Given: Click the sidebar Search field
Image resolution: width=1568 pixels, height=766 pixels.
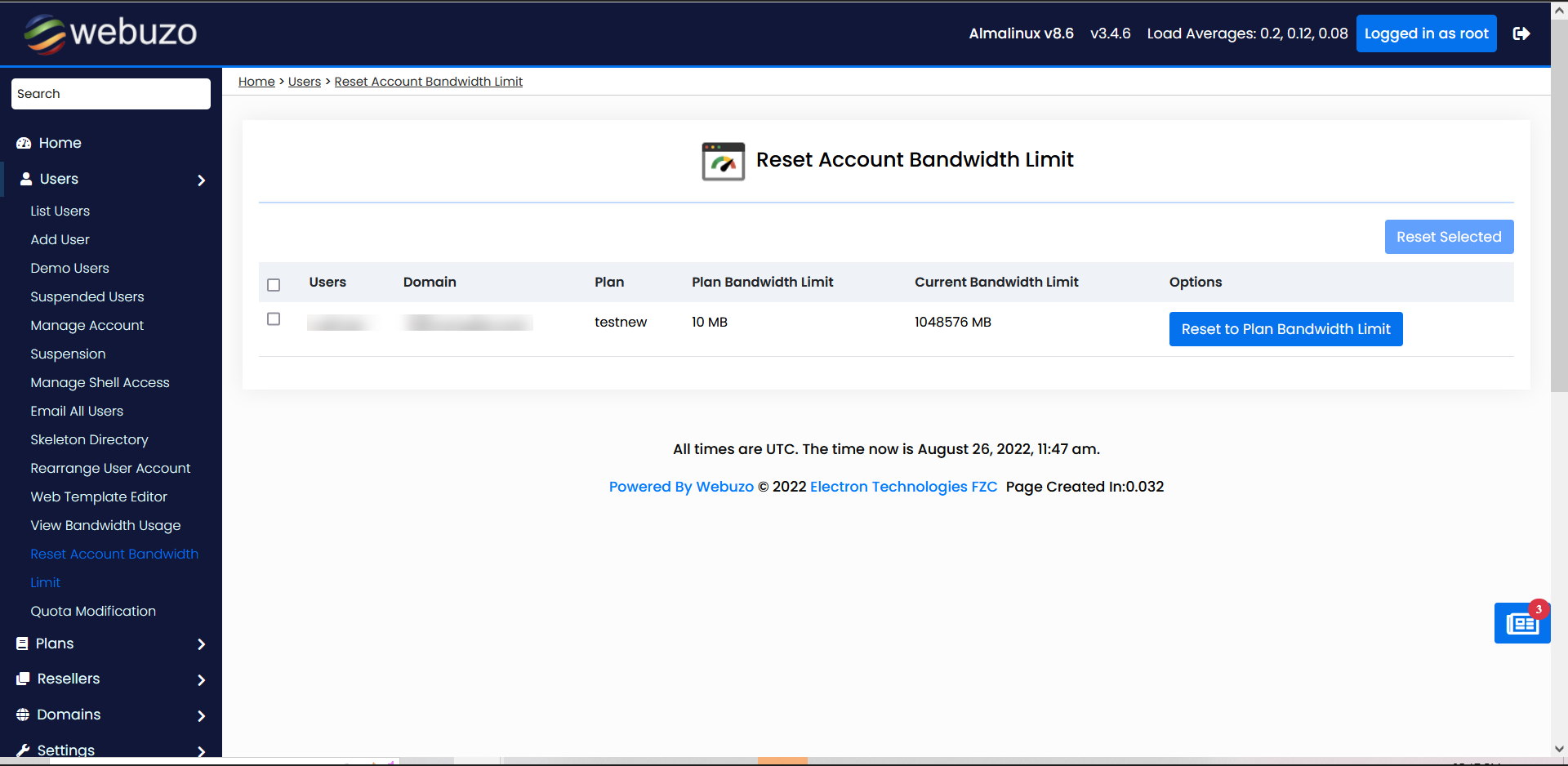Looking at the screenshot, I should click(111, 94).
